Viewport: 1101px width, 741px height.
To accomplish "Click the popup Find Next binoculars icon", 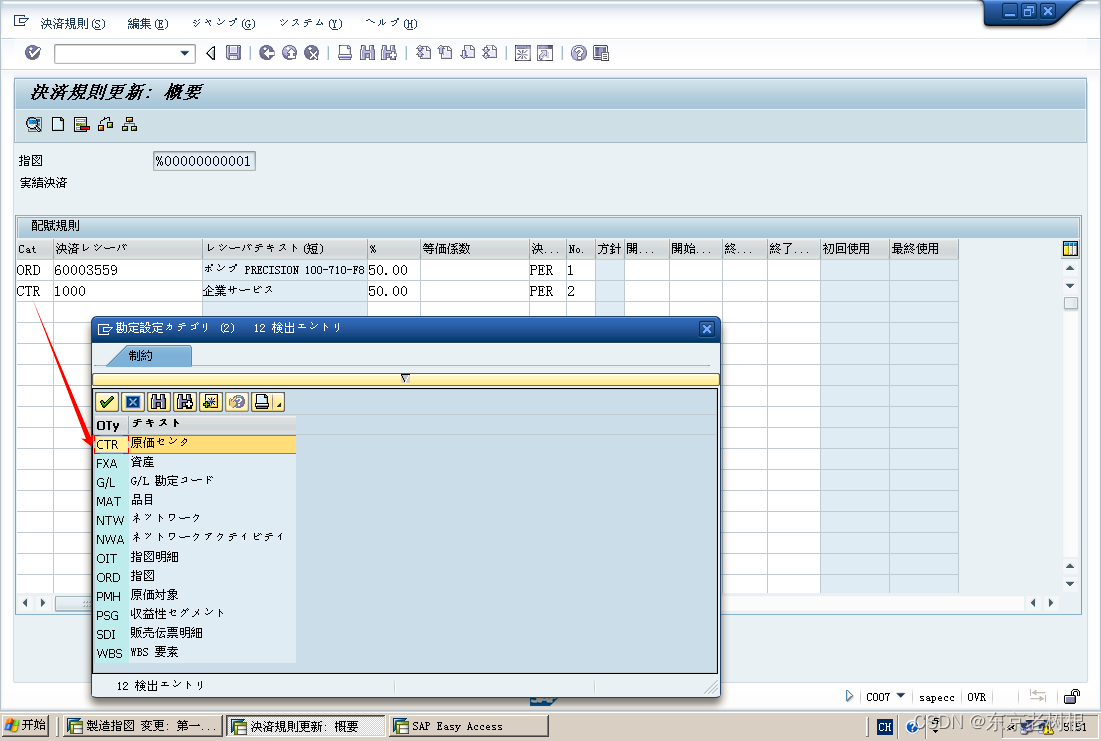I will (x=185, y=402).
